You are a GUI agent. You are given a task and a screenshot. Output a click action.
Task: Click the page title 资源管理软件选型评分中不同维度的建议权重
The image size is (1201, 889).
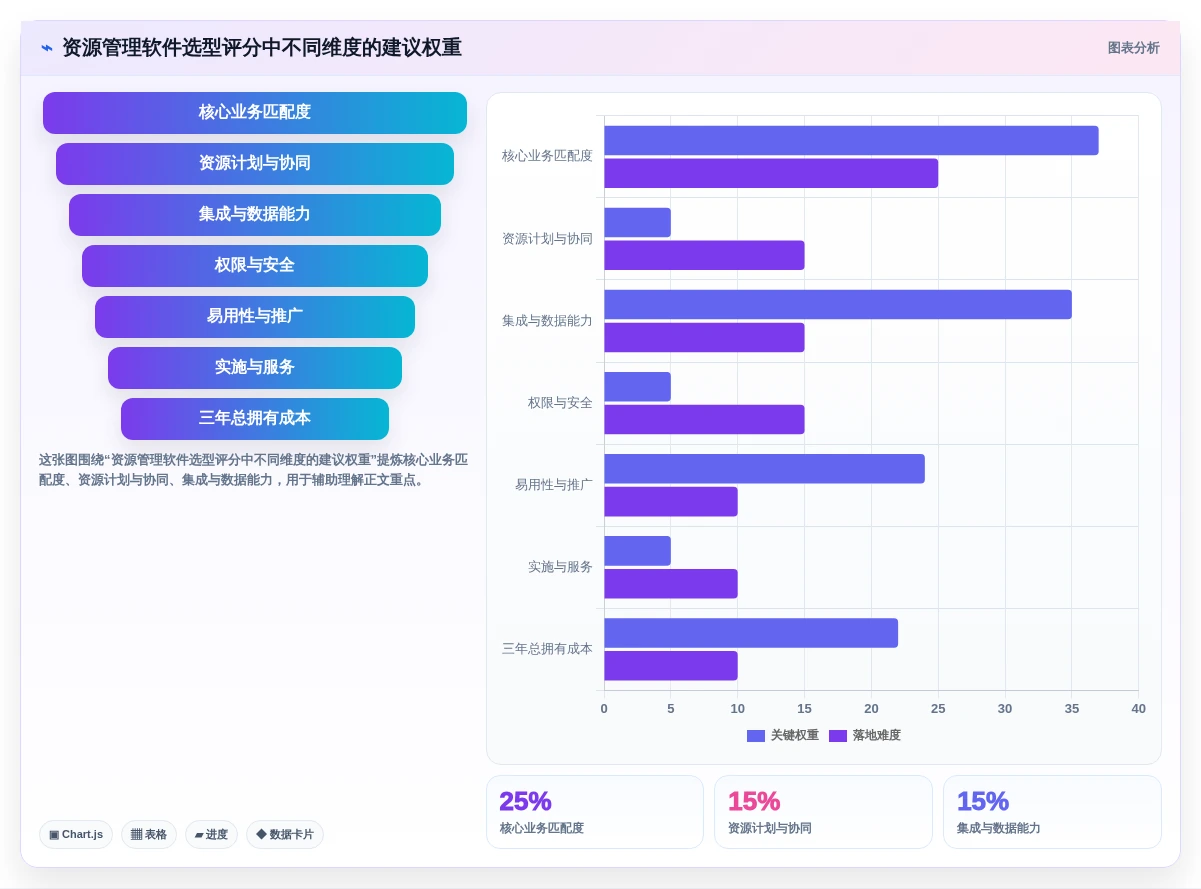[262, 48]
